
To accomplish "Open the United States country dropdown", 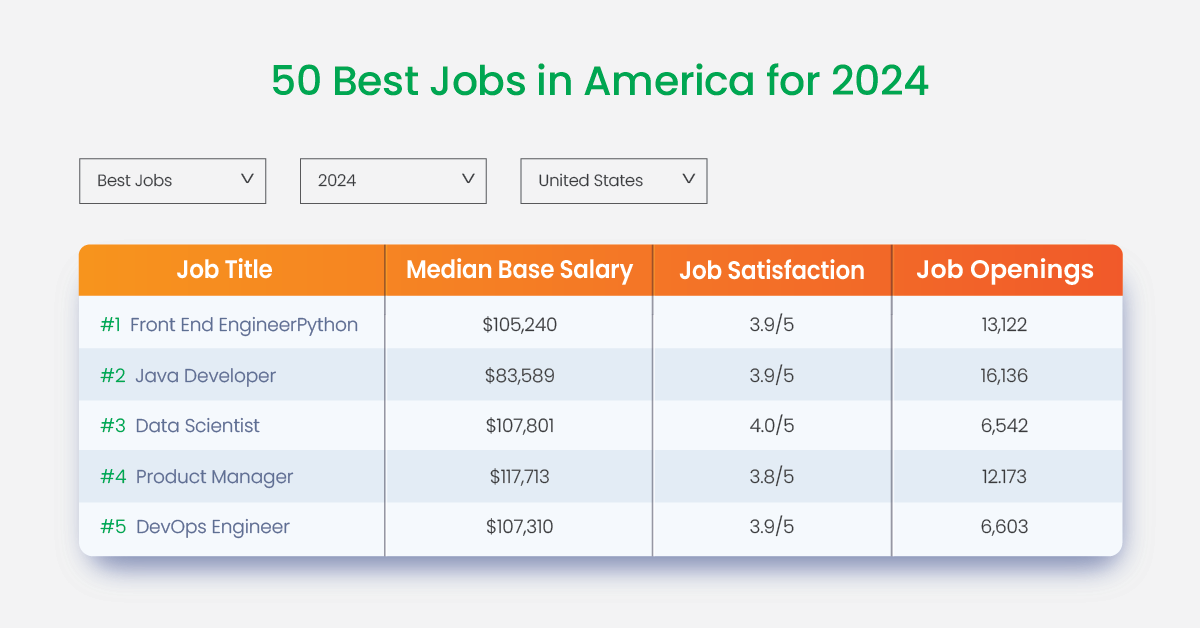I will (613, 181).
